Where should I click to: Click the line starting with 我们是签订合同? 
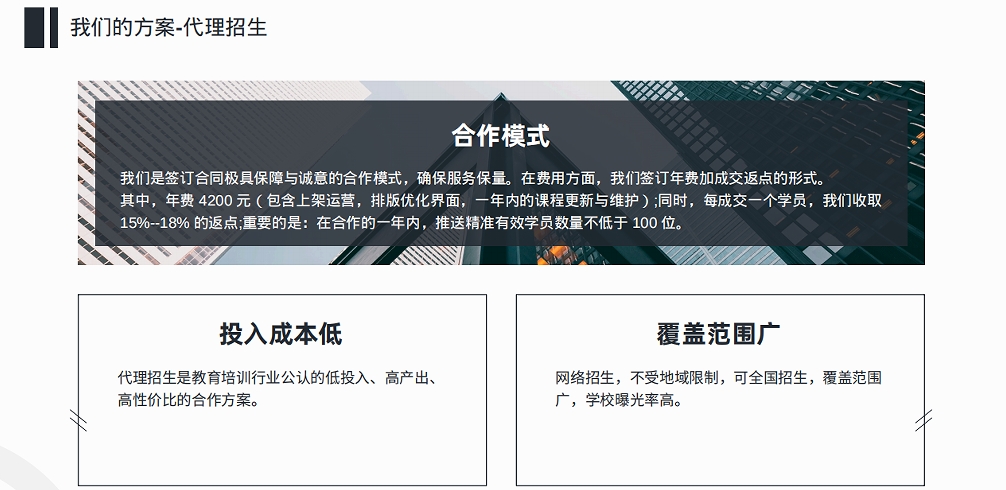tap(470, 179)
